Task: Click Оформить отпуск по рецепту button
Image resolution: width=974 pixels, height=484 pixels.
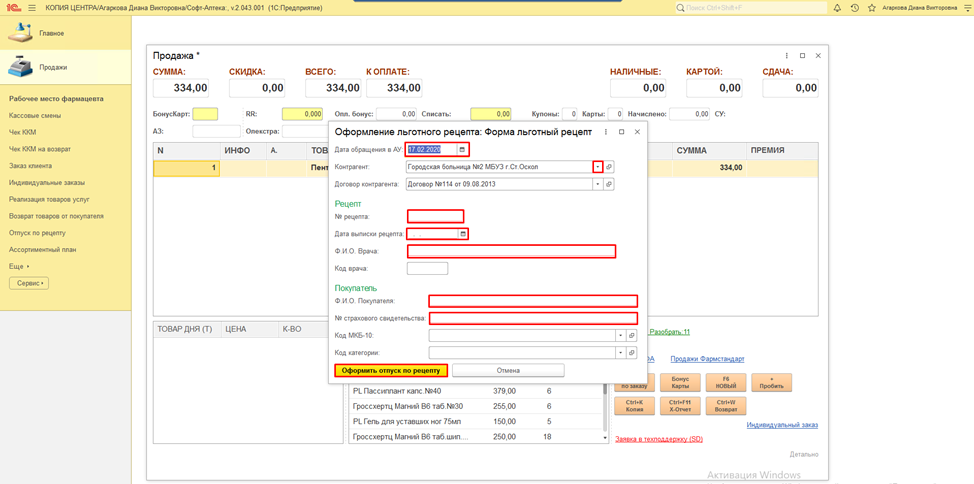Action: coord(391,371)
